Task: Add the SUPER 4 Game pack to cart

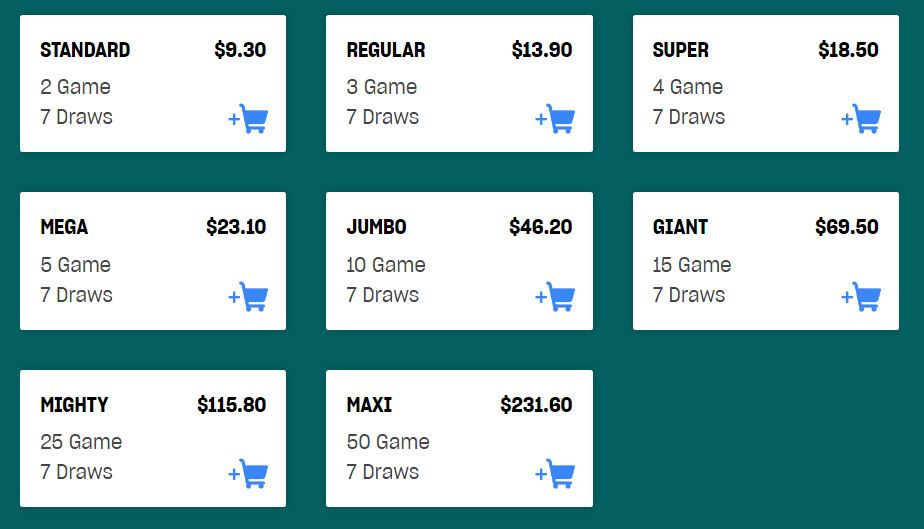Action: pyautogui.click(x=861, y=119)
